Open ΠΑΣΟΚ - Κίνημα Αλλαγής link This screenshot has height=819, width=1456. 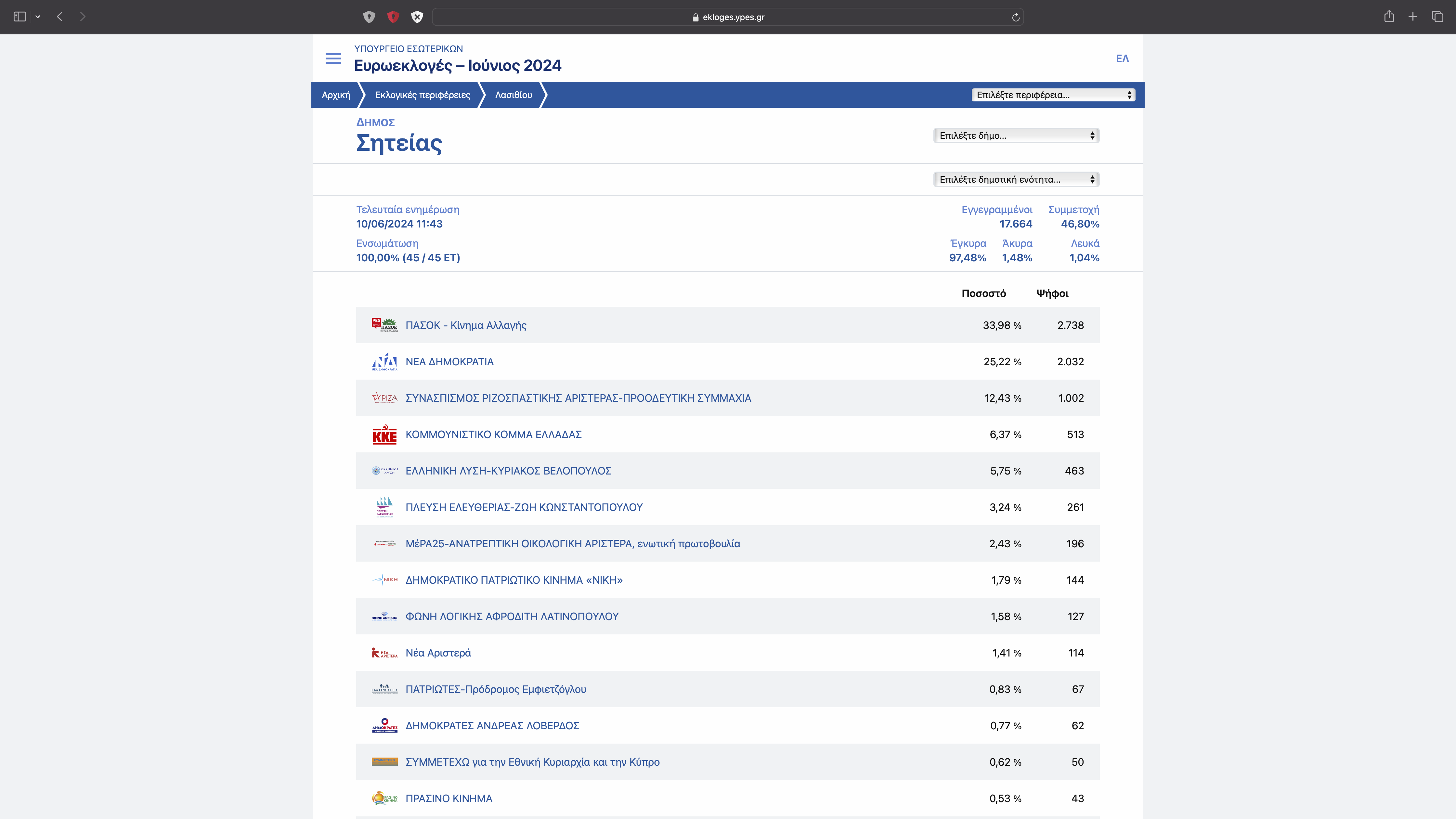click(x=466, y=325)
